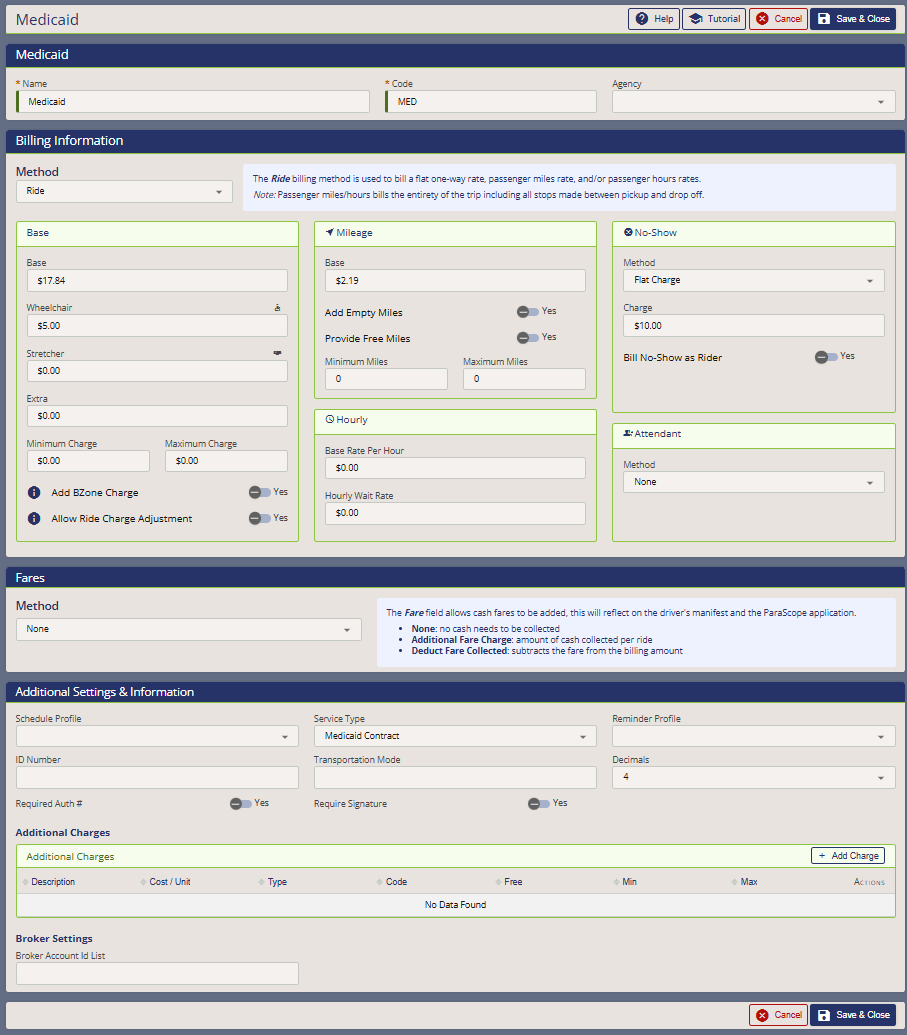This screenshot has height=1035, width=907.
Task: Click Hourly Wait Rate field
Action: tap(455, 513)
